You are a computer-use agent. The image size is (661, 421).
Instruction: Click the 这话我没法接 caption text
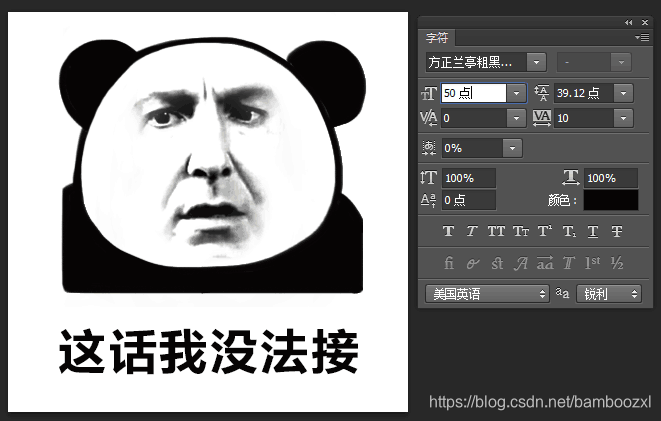208,352
